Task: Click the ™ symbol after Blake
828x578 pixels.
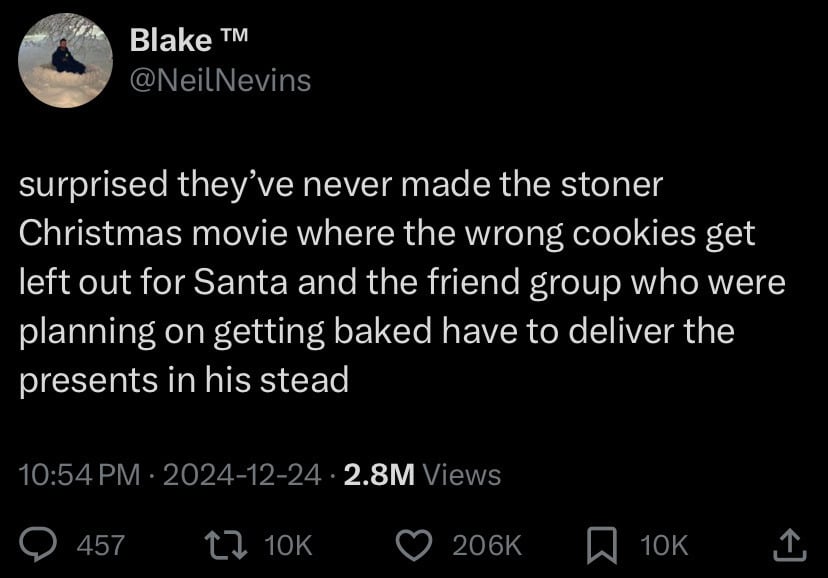Action: (x=233, y=39)
